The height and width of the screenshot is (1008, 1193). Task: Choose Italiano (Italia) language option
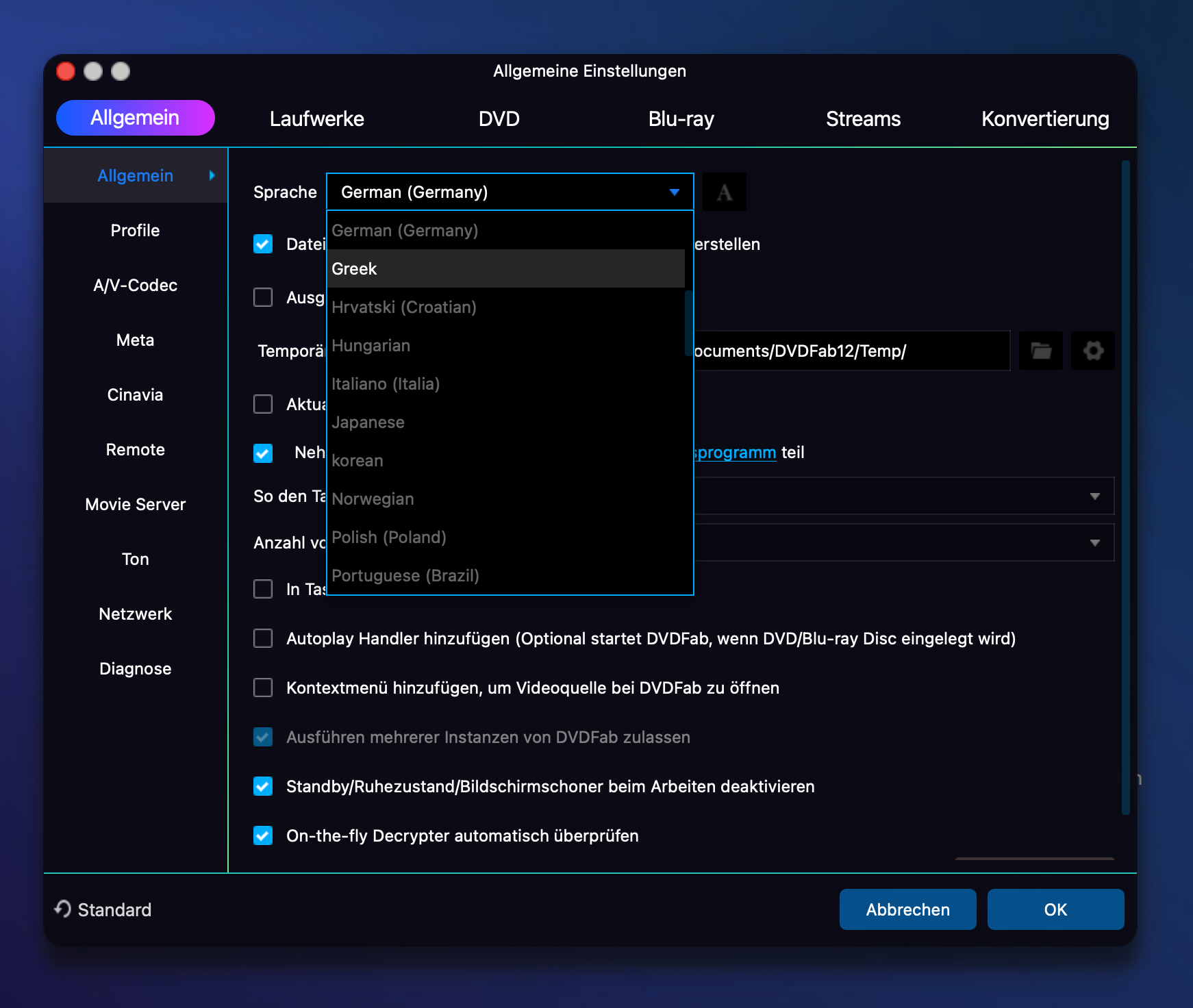506,383
